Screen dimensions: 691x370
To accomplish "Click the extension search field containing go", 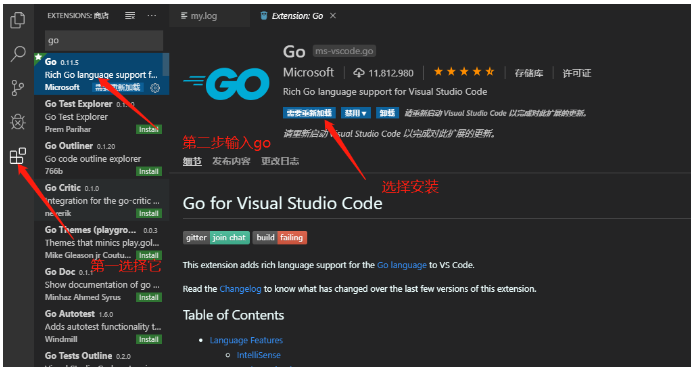I will [104, 41].
